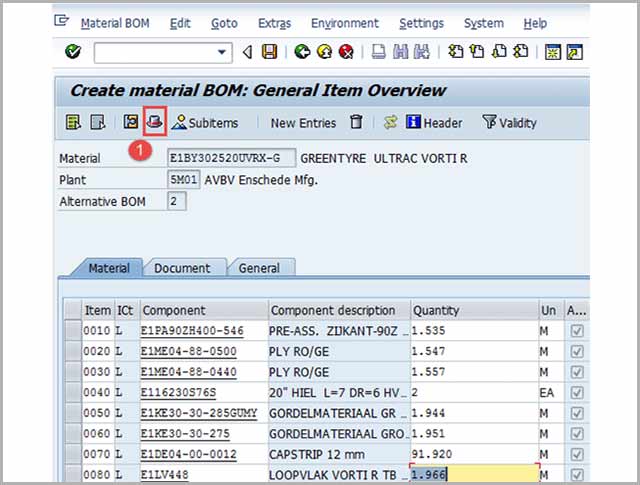The width and height of the screenshot is (640, 485).
Task: Click the Previous Page icon
Action: coord(477,52)
